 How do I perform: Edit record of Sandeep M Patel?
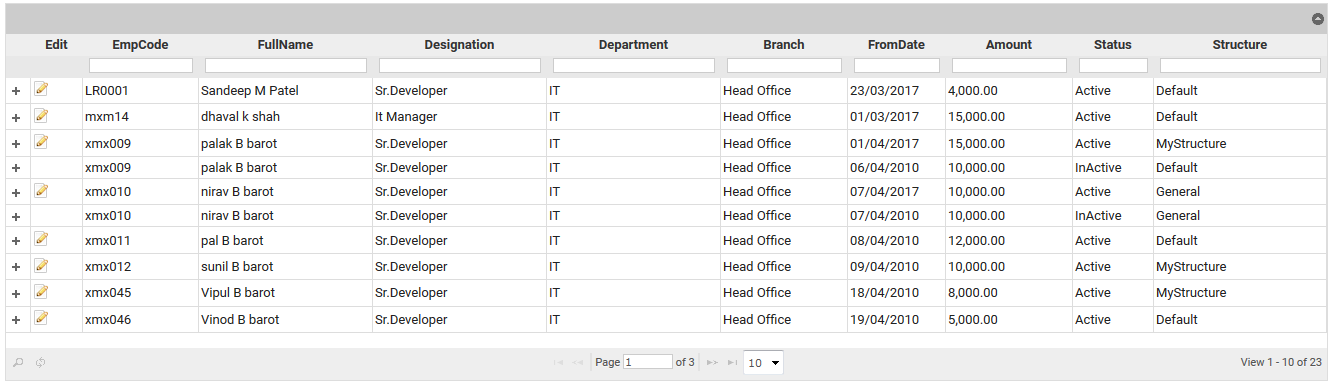pyautogui.click(x=41, y=89)
